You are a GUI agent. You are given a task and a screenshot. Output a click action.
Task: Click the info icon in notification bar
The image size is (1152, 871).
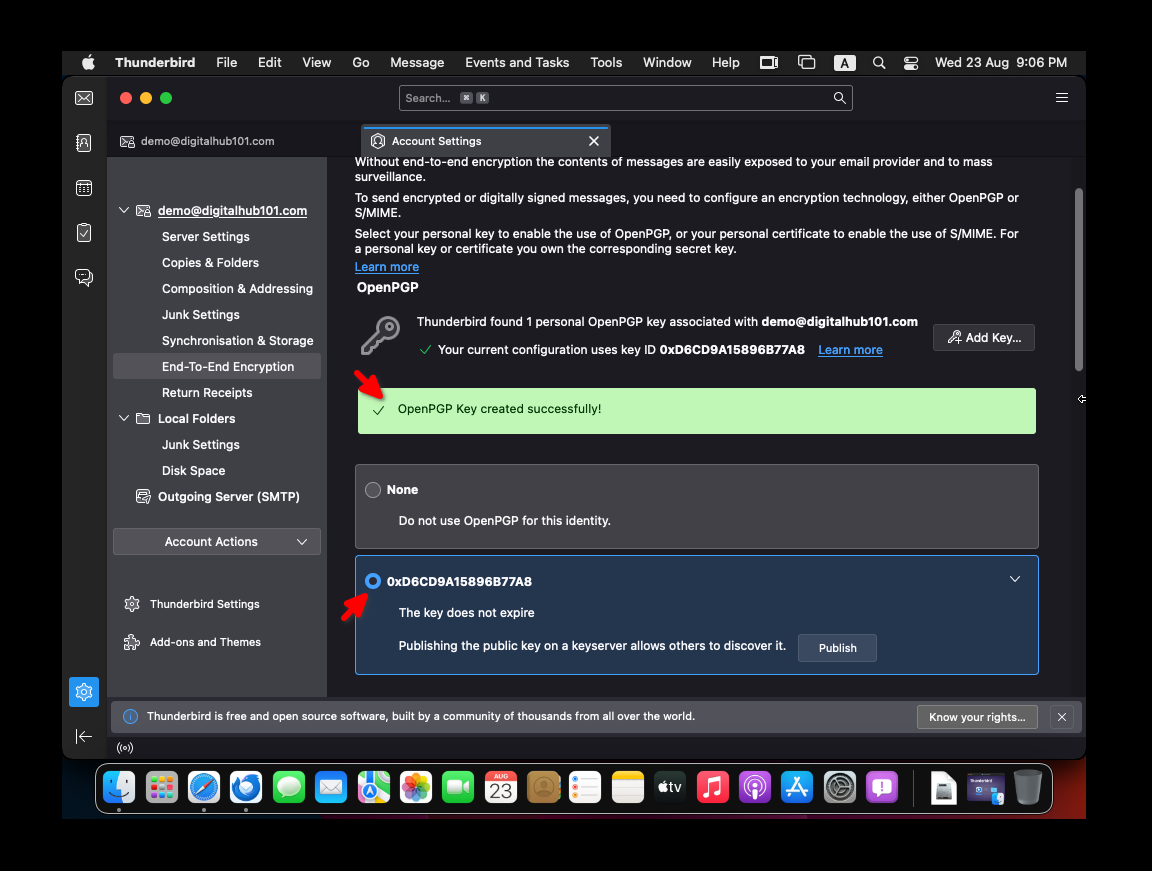[130, 717]
